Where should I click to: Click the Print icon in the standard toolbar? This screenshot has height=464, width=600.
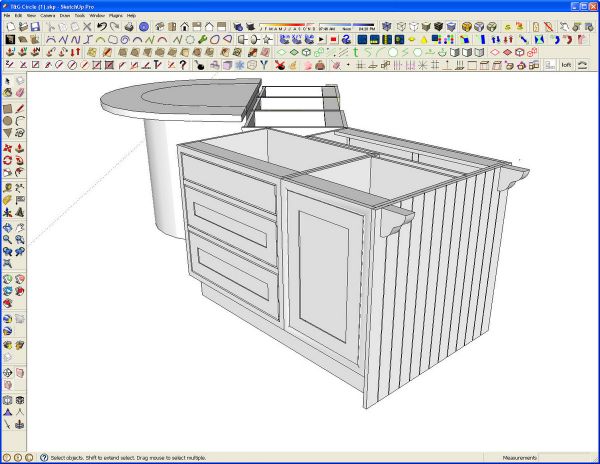(x=129, y=26)
